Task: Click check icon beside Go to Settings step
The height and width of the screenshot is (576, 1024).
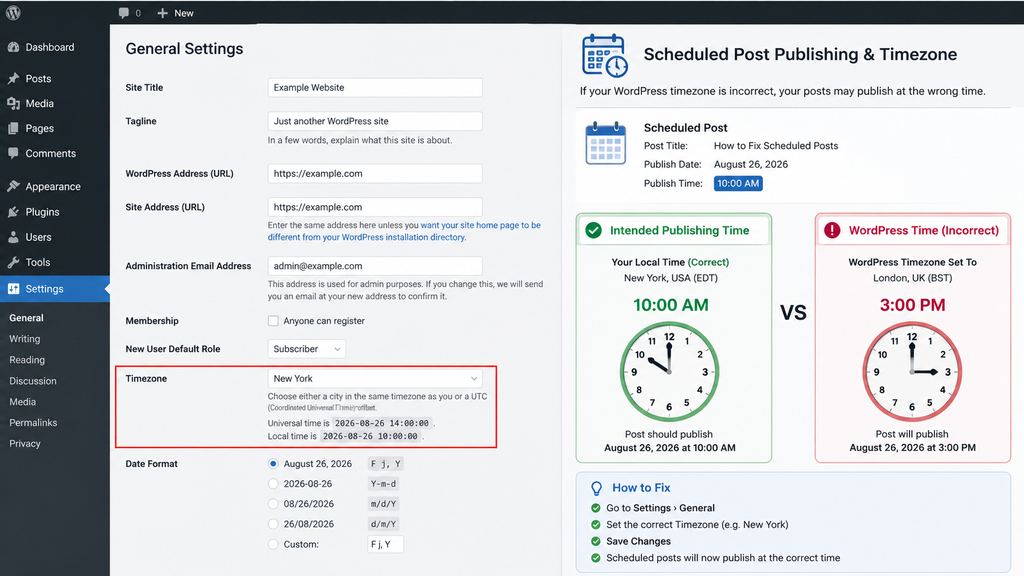Action: (596, 508)
